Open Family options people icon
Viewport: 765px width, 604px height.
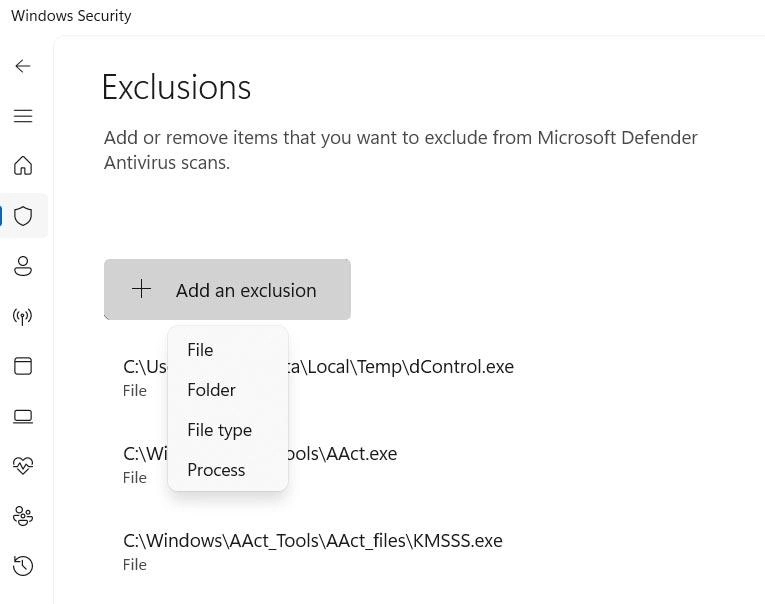click(x=23, y=516)
